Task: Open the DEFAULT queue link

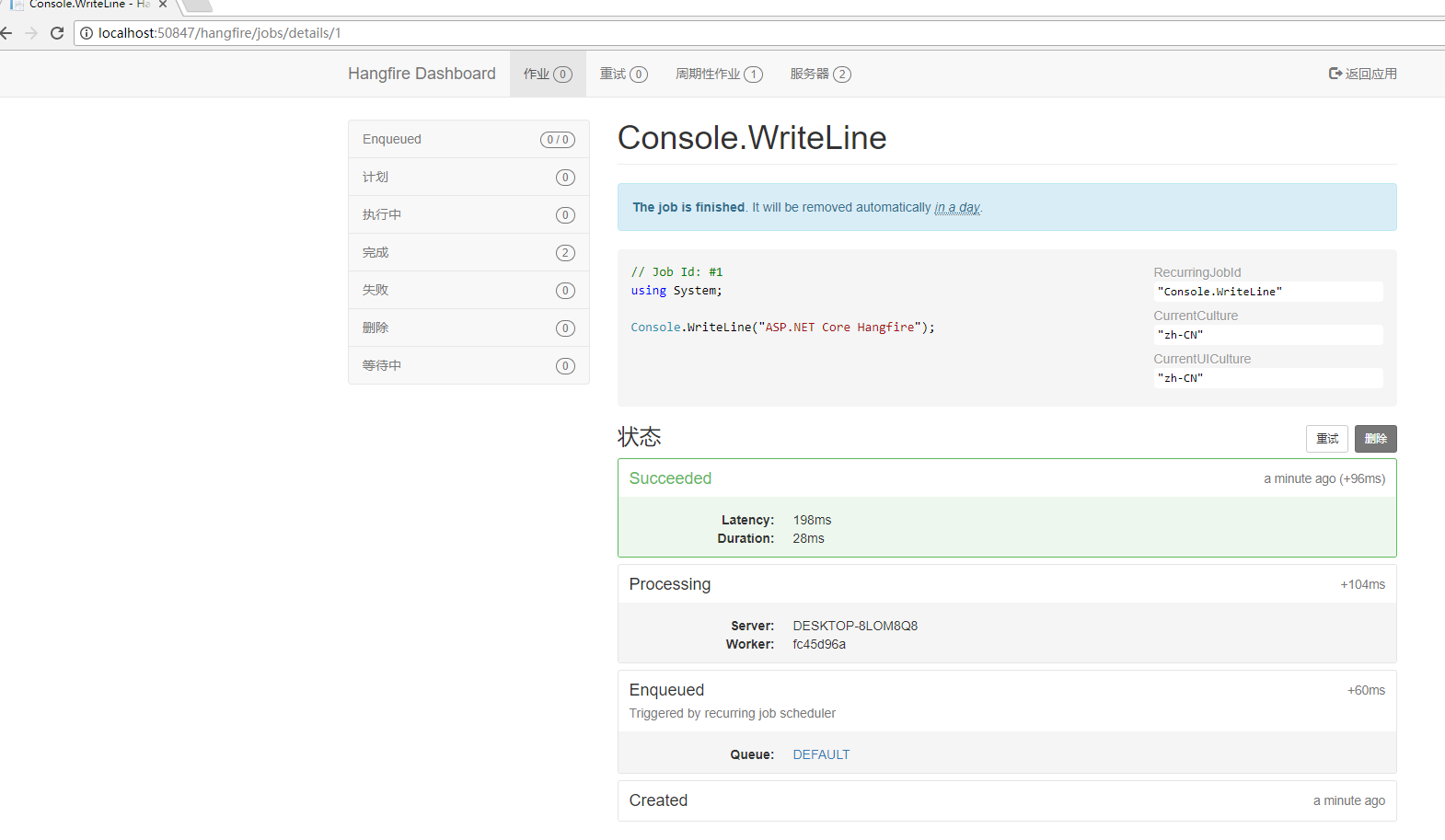Action: point(821,754)
